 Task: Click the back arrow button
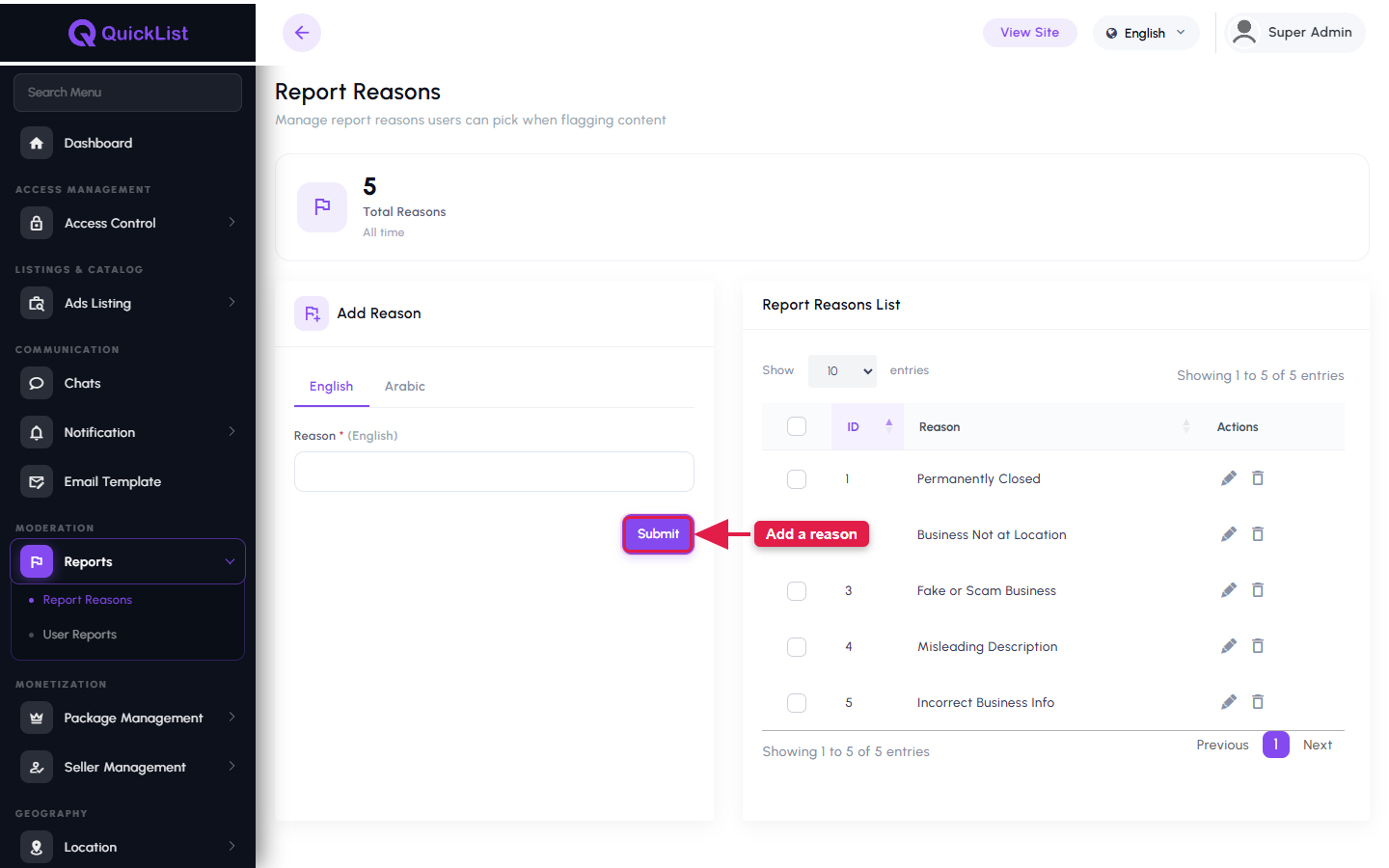(x=302, y=33)
